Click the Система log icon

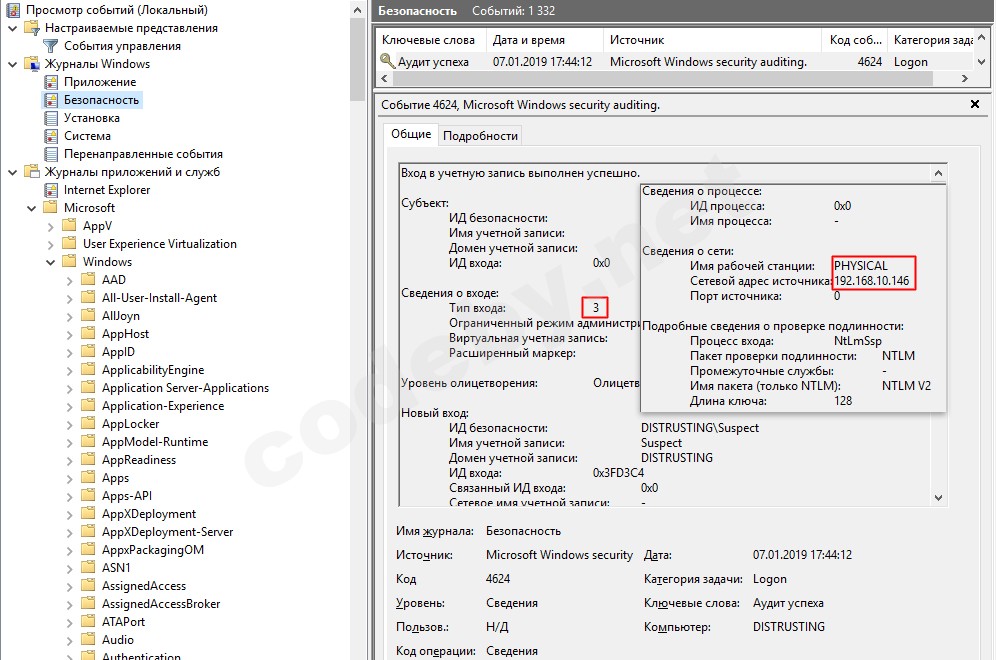(x=51, y=136)
